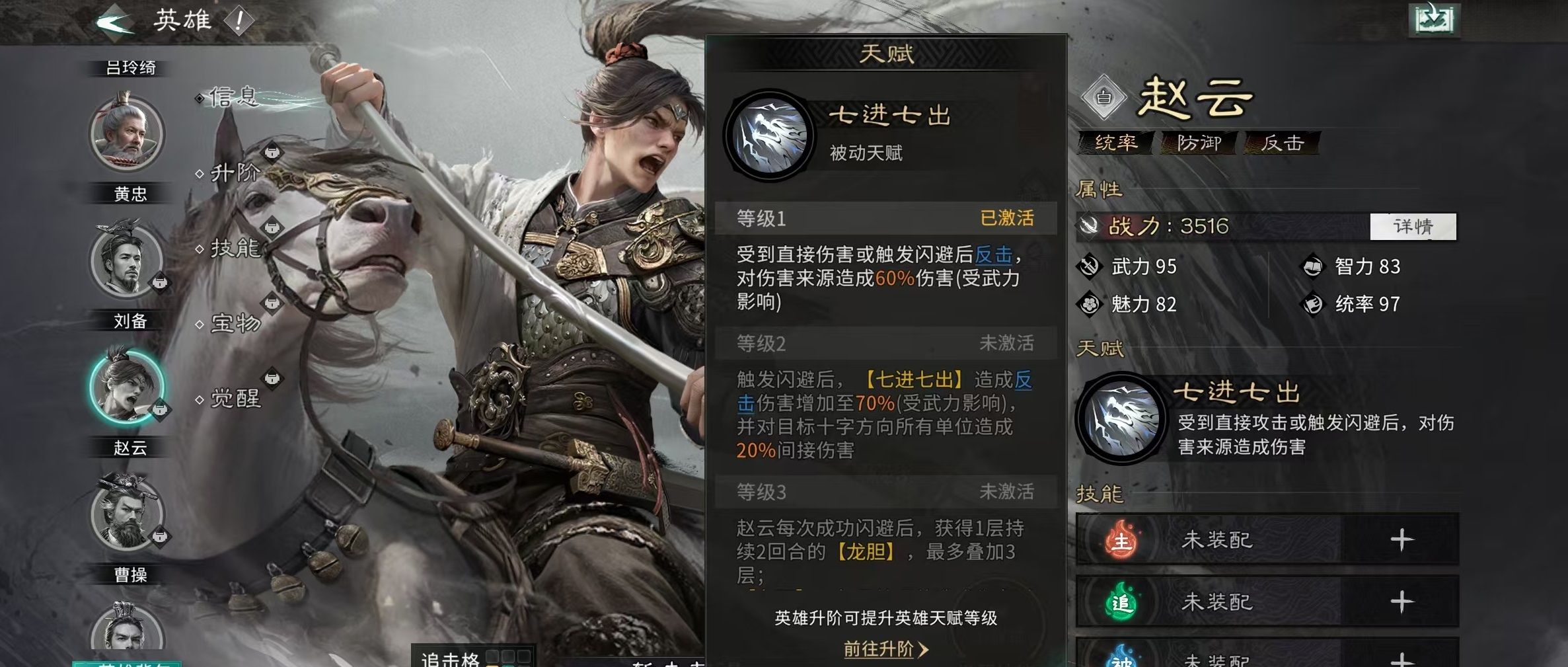The image size is (1568, 667).
Task: Add a skill to the 主 slot
Action: click(x=1401, y=540)
